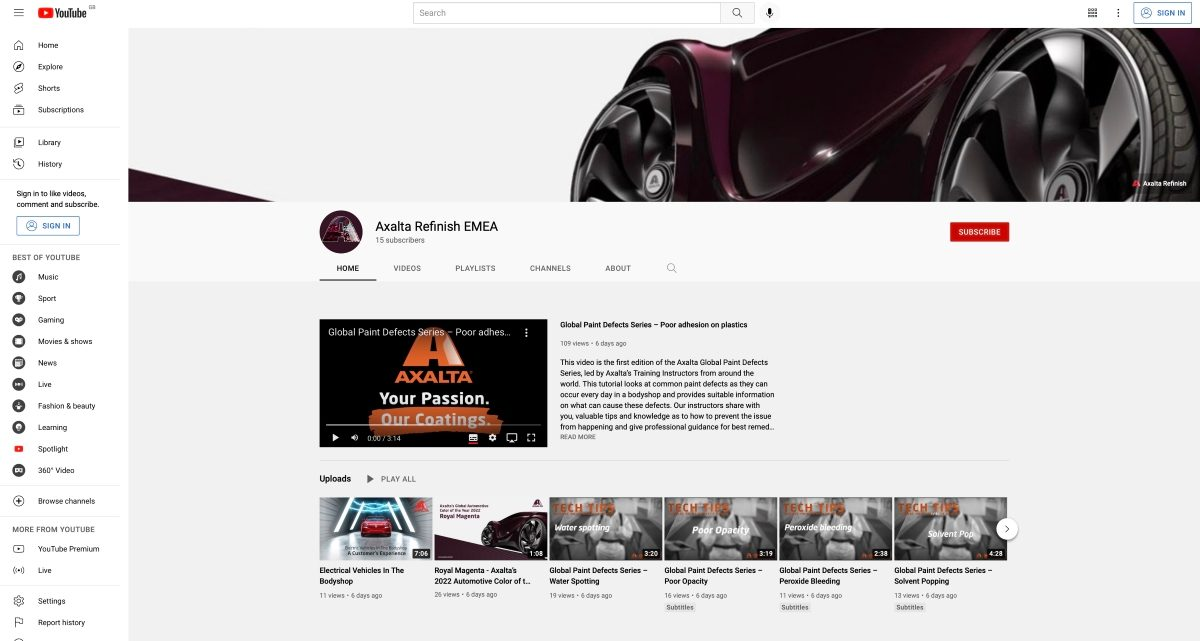Click Axalta Refinish banner link
Viewport: 1200px width, 641px height.
(1159, 183)
